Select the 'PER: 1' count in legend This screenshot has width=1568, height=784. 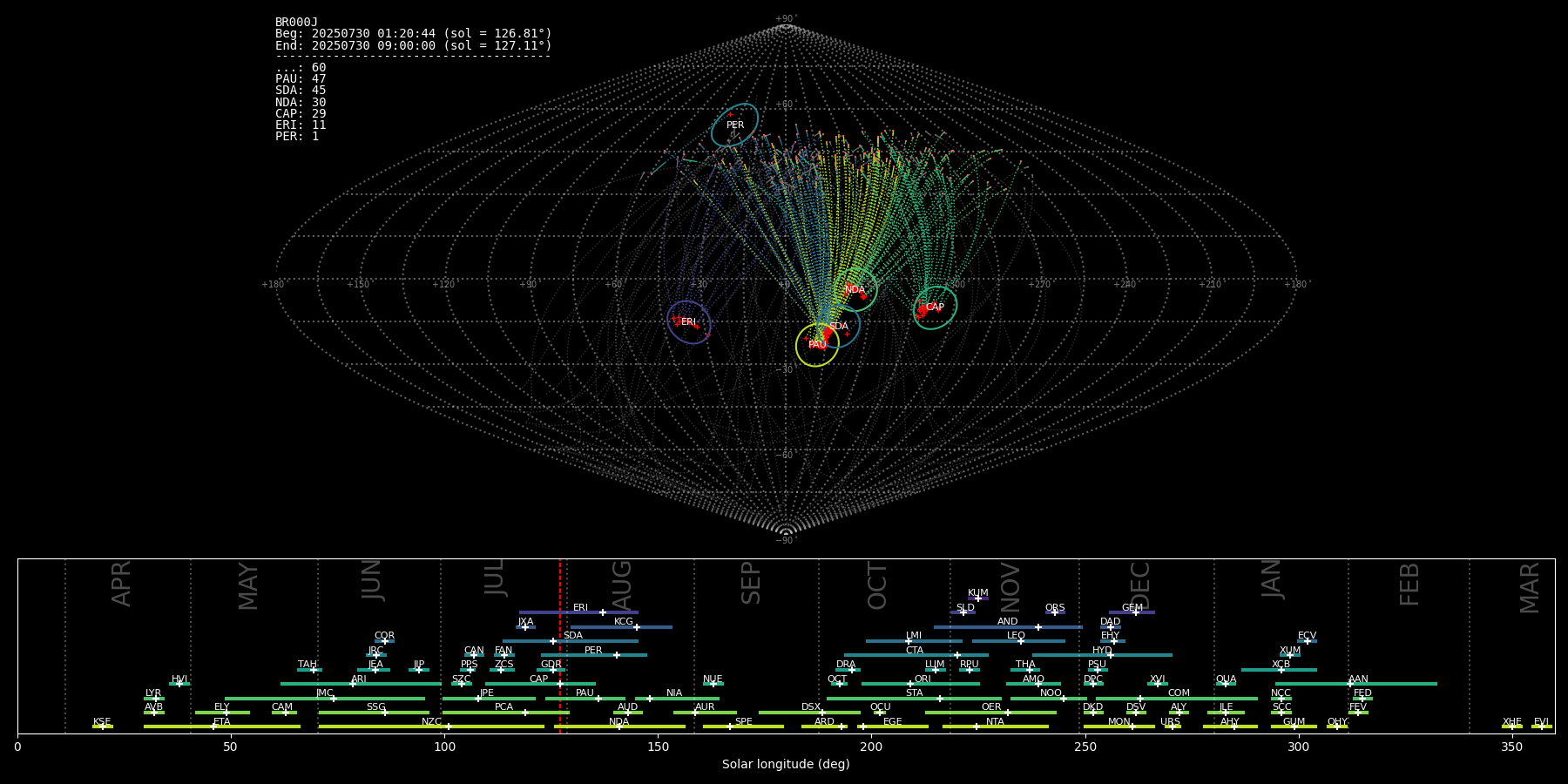coord(297,136)
